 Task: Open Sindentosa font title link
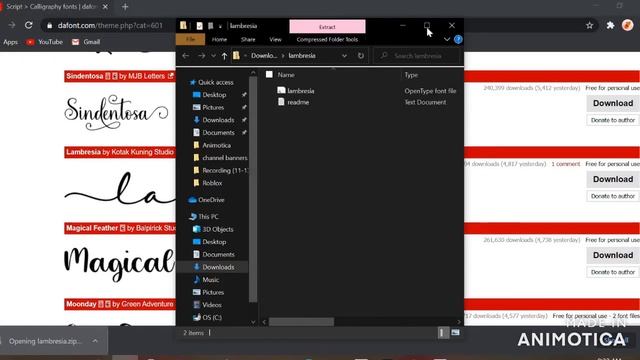(x=84, y=76)
